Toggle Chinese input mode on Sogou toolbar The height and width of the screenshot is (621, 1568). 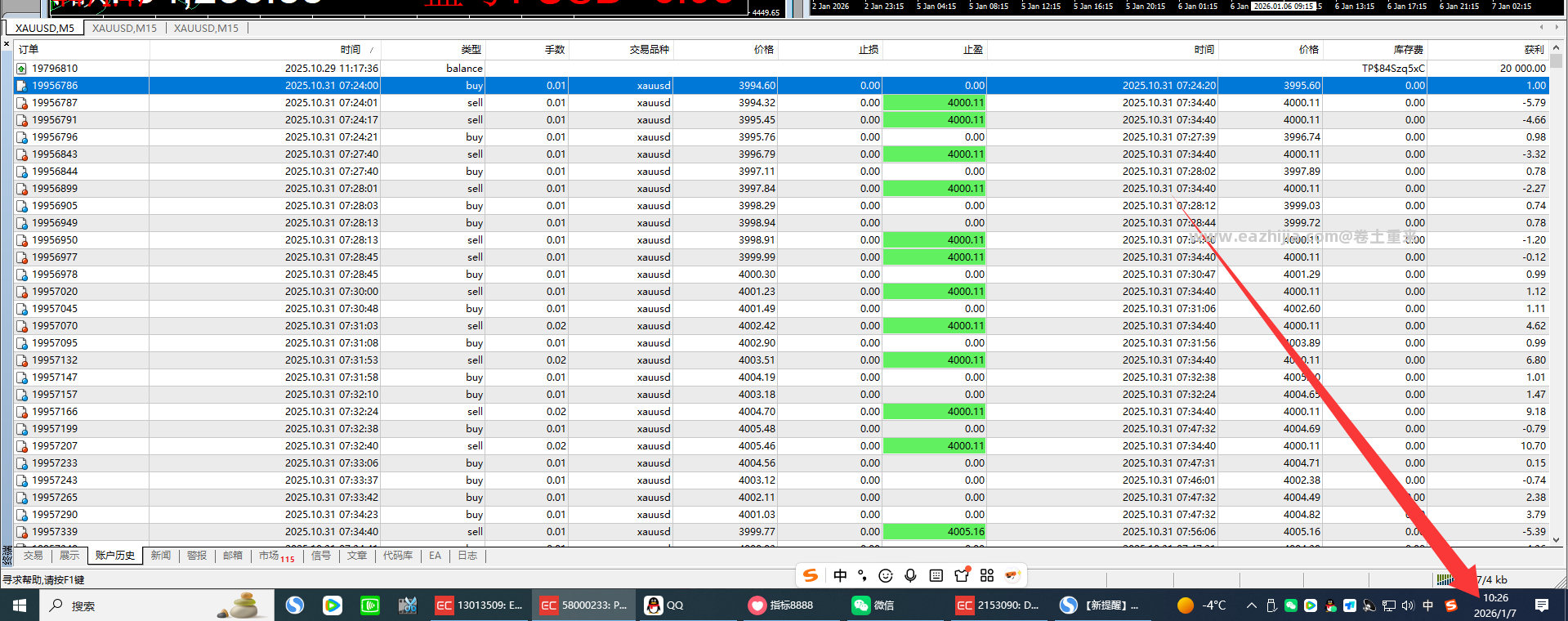(840, 575)
